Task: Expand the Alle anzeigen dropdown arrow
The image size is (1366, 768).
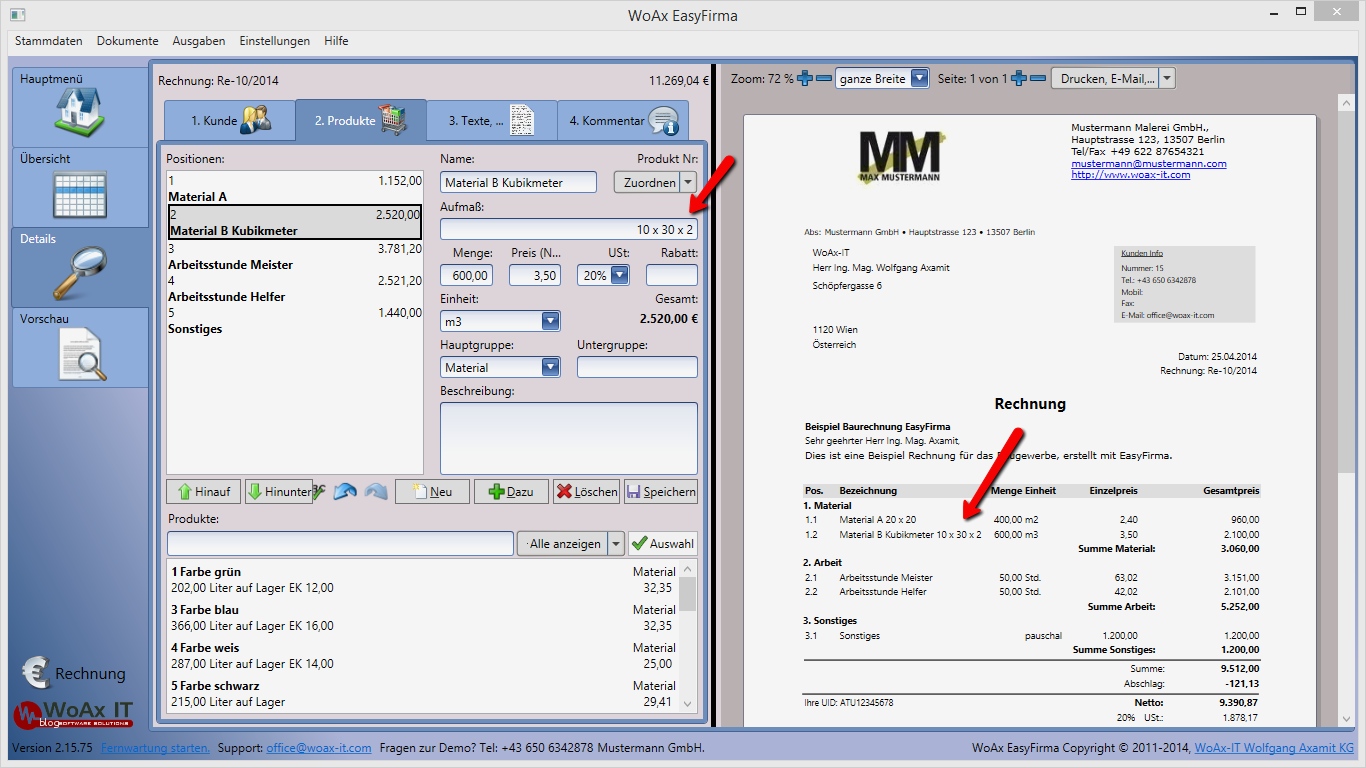Action: click(x=616, y=543)
